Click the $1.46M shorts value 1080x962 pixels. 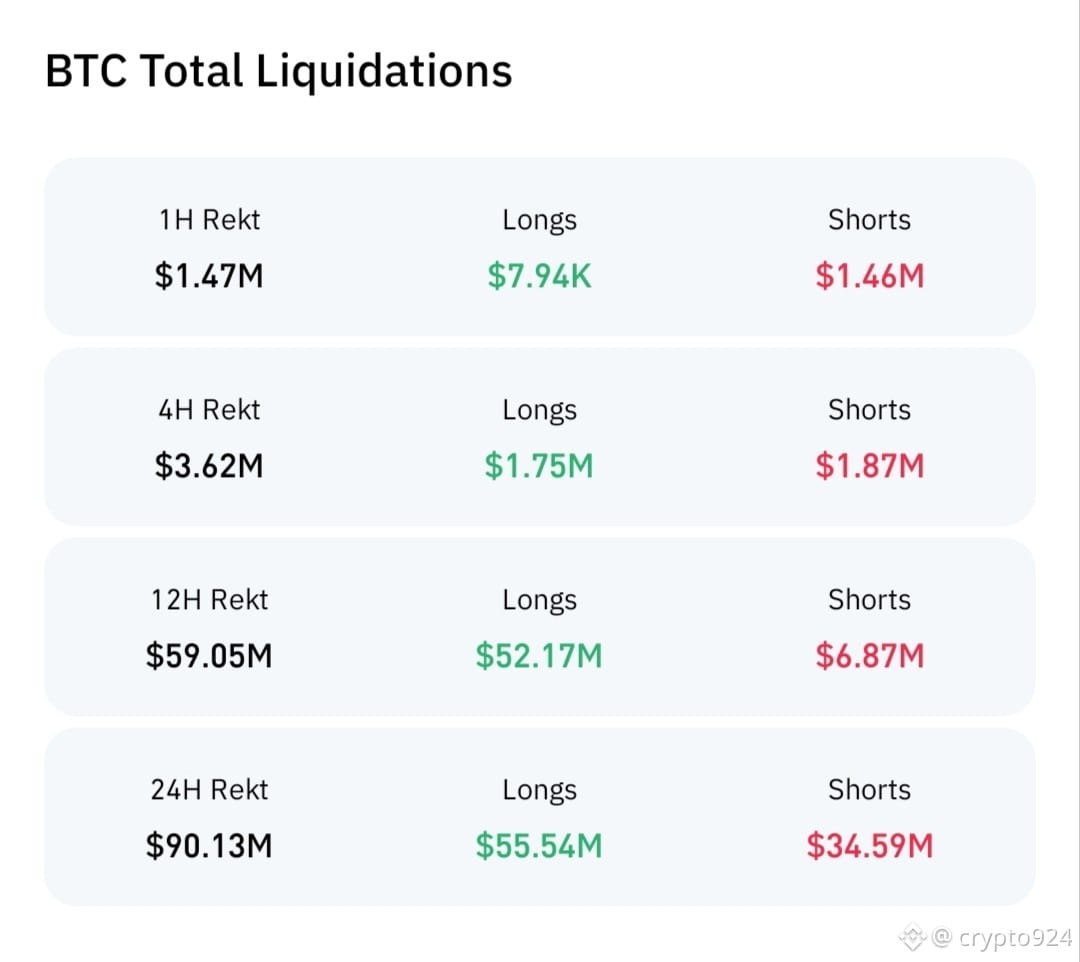869,276
